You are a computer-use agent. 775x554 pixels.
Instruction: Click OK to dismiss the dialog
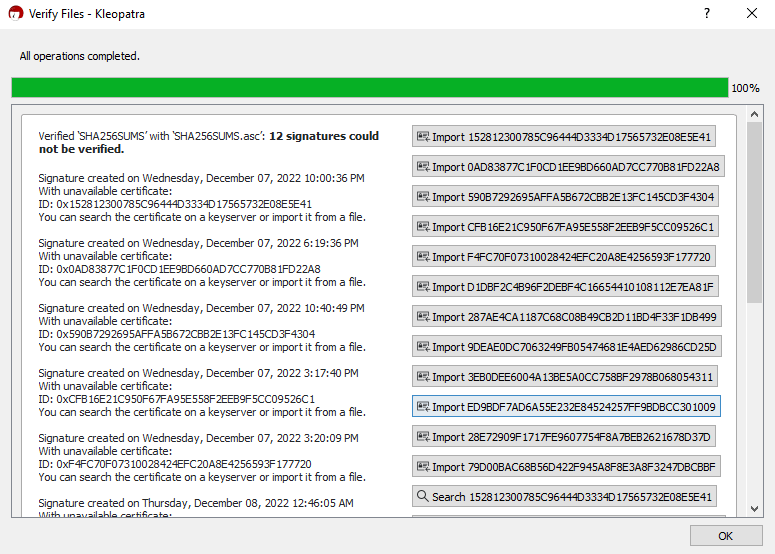[726, 536]
